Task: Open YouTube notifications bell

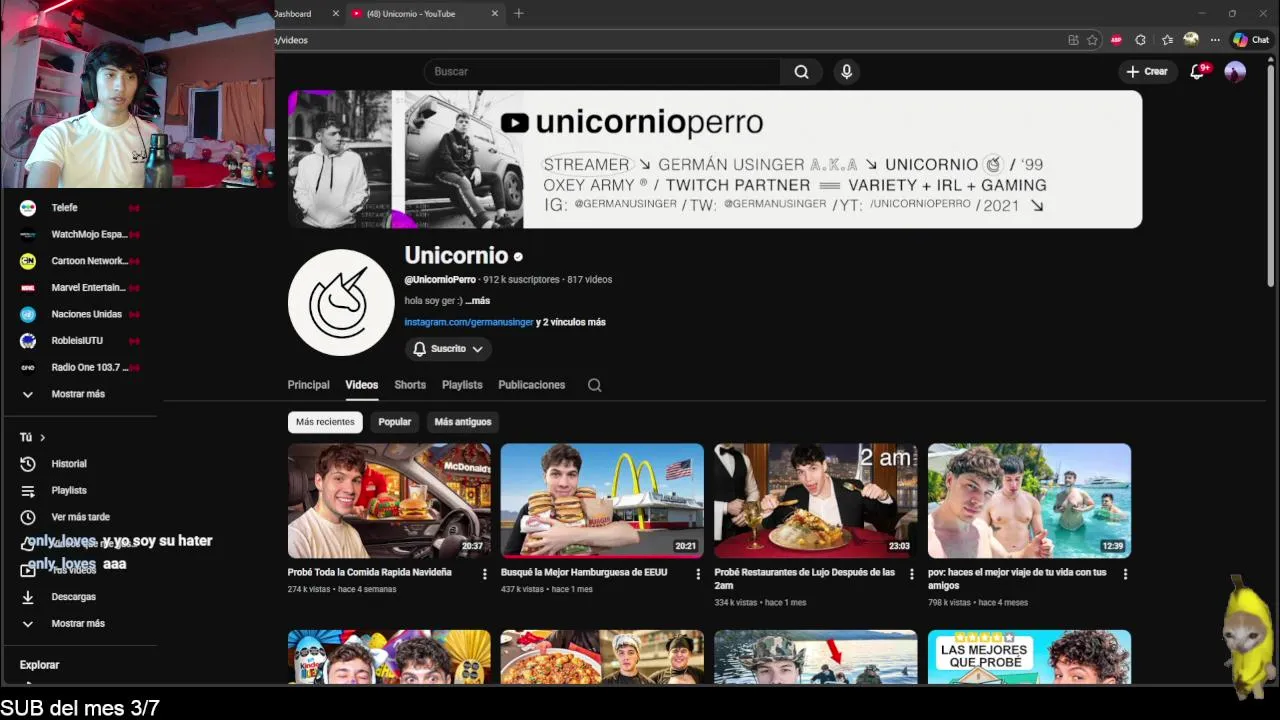Action: [1197, 72]
